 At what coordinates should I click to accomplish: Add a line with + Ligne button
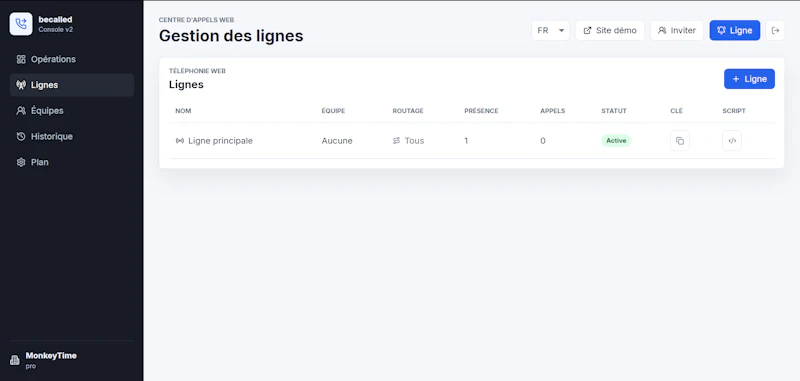[x=749, y=79]
